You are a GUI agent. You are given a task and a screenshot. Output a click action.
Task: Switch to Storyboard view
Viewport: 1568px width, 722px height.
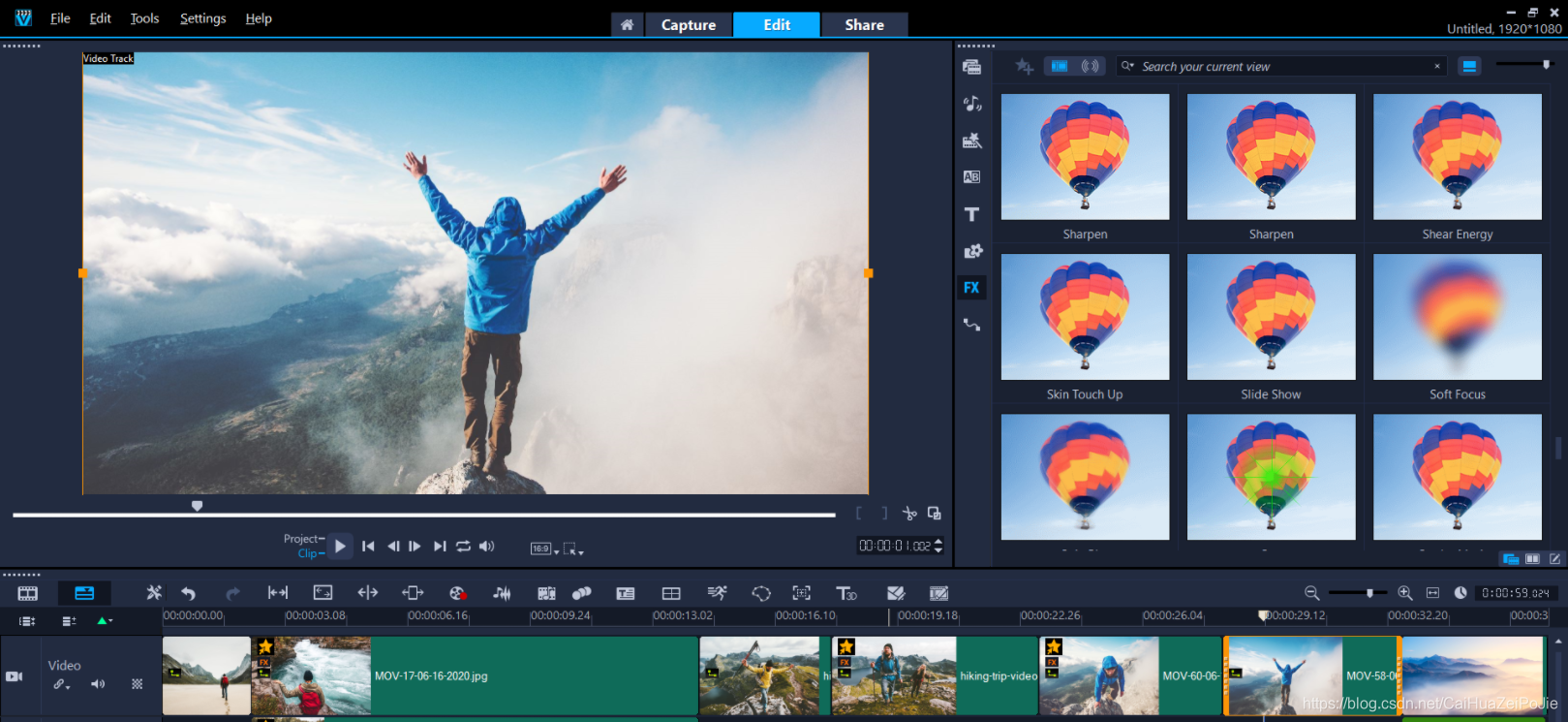point(28,593)
